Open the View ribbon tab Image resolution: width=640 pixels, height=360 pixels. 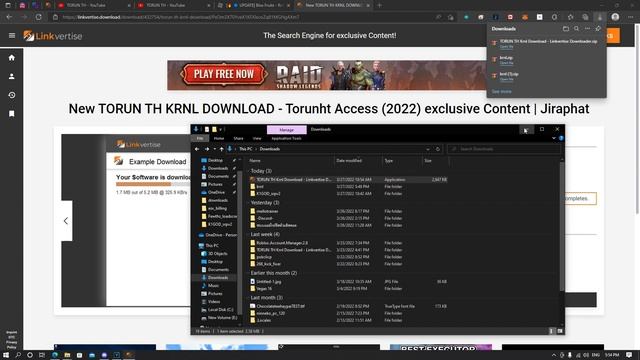click(x=257, y=138)
